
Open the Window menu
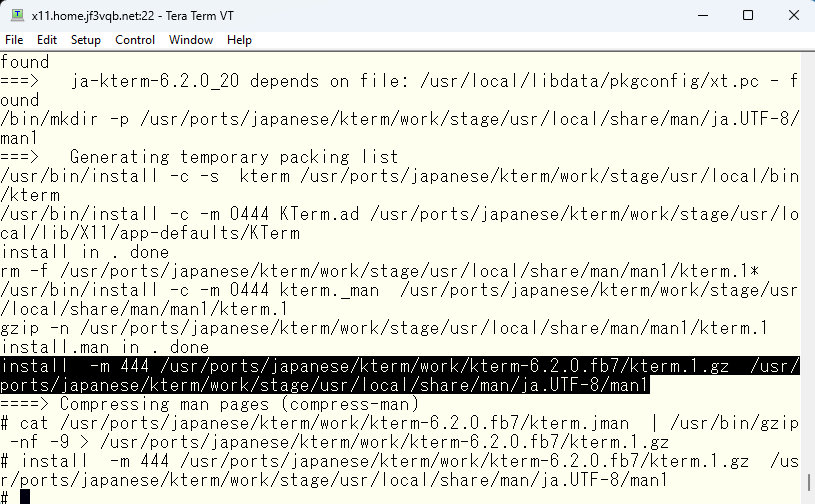pos(191,40)
